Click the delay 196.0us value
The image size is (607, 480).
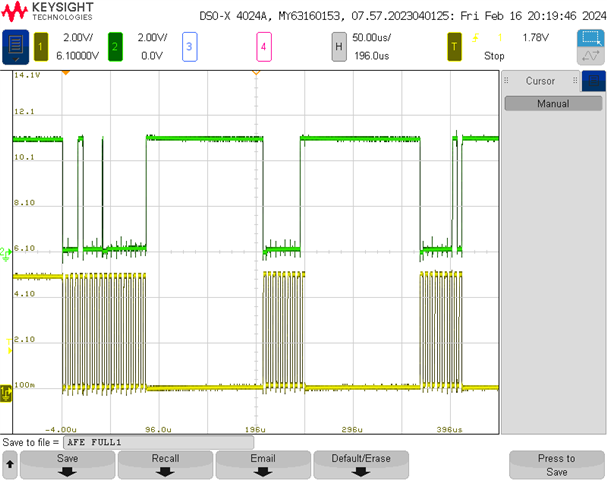[x=371, y=56]
